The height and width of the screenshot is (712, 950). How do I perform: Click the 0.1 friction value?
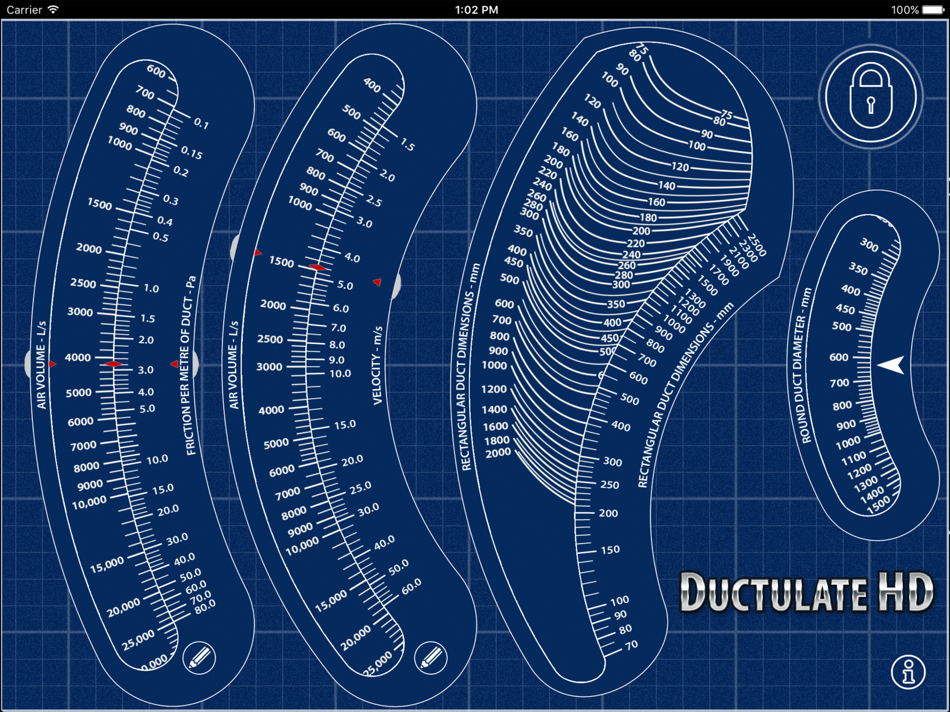202,124
